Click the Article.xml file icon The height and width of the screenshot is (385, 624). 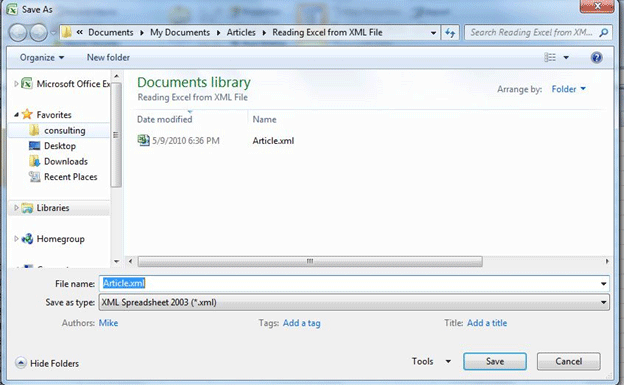(143, 140)
